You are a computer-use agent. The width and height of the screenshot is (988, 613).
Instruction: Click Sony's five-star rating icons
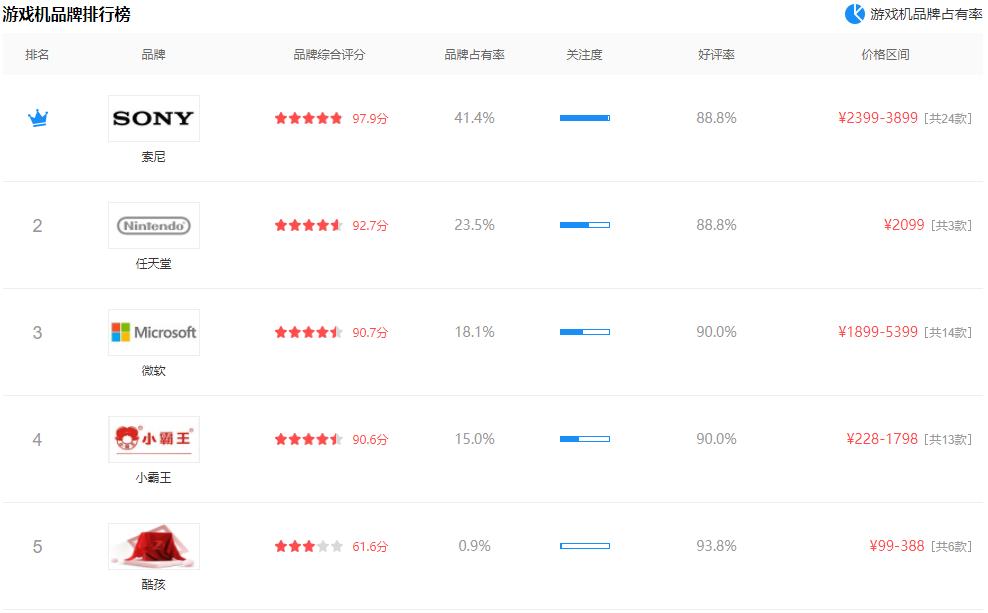coord(308,118)
